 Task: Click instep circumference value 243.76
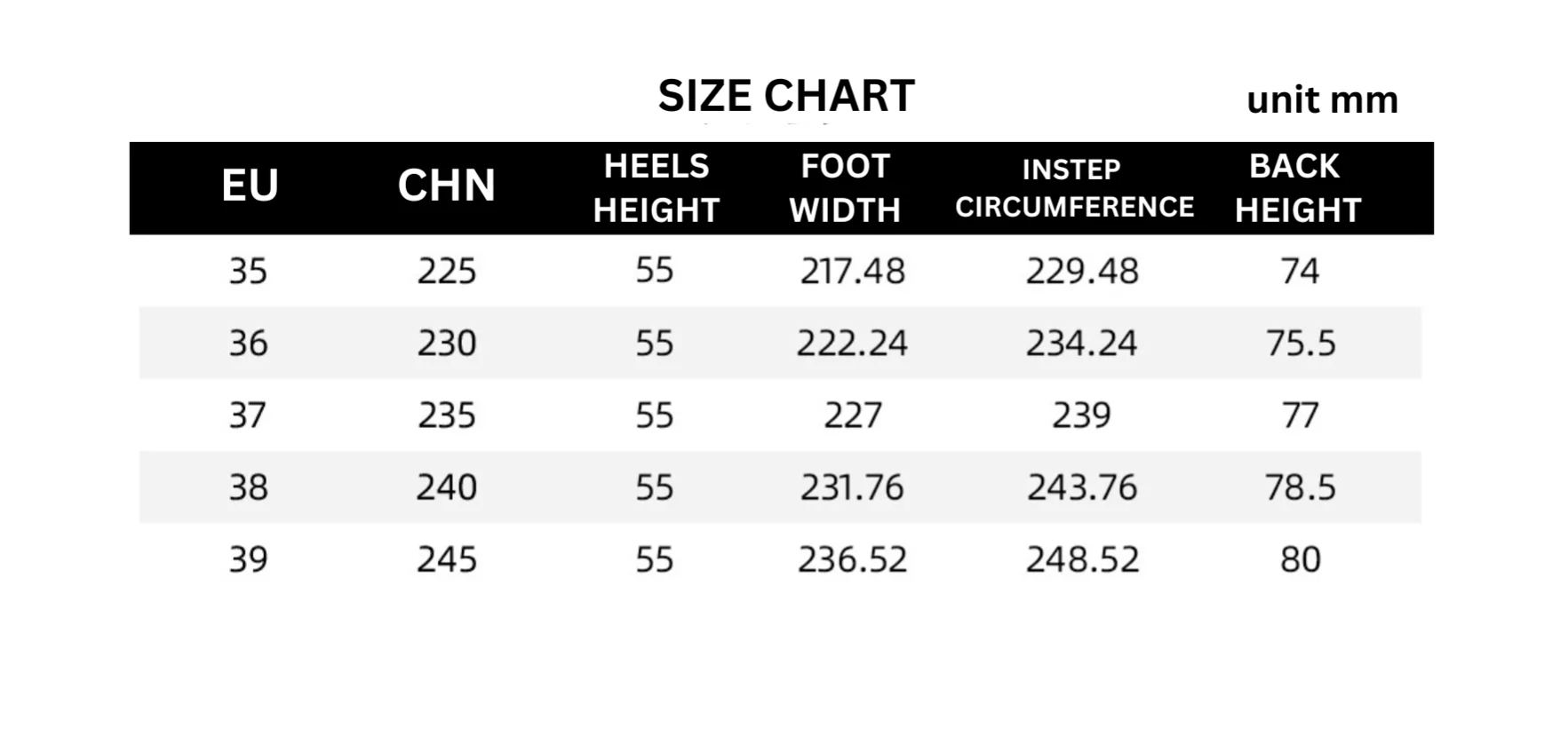point(1082,487)
